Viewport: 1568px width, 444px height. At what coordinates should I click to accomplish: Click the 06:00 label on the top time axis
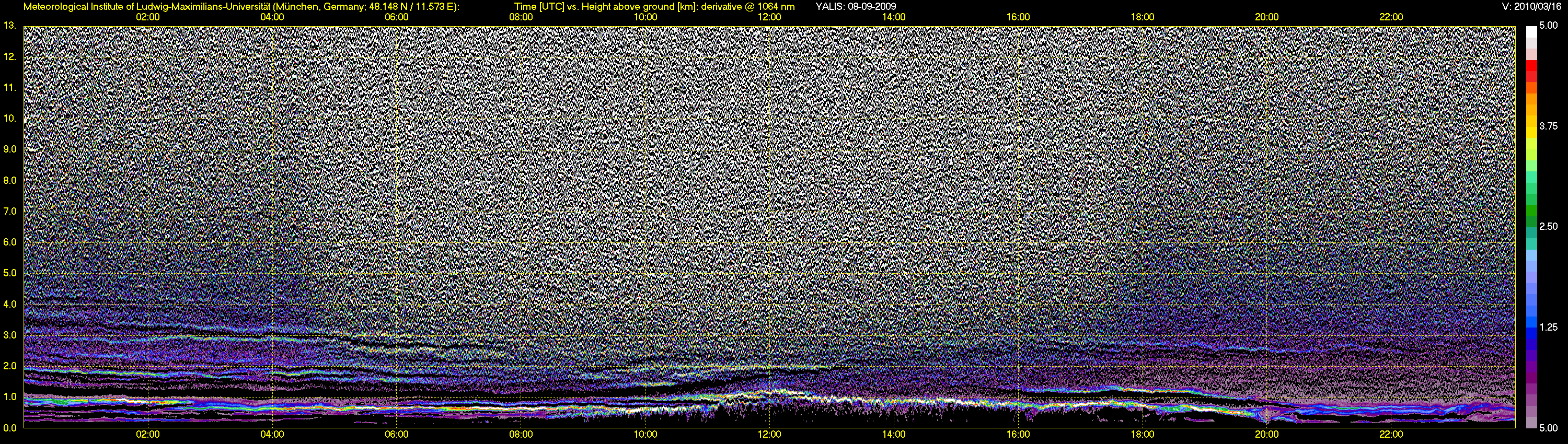coord(396,17)
